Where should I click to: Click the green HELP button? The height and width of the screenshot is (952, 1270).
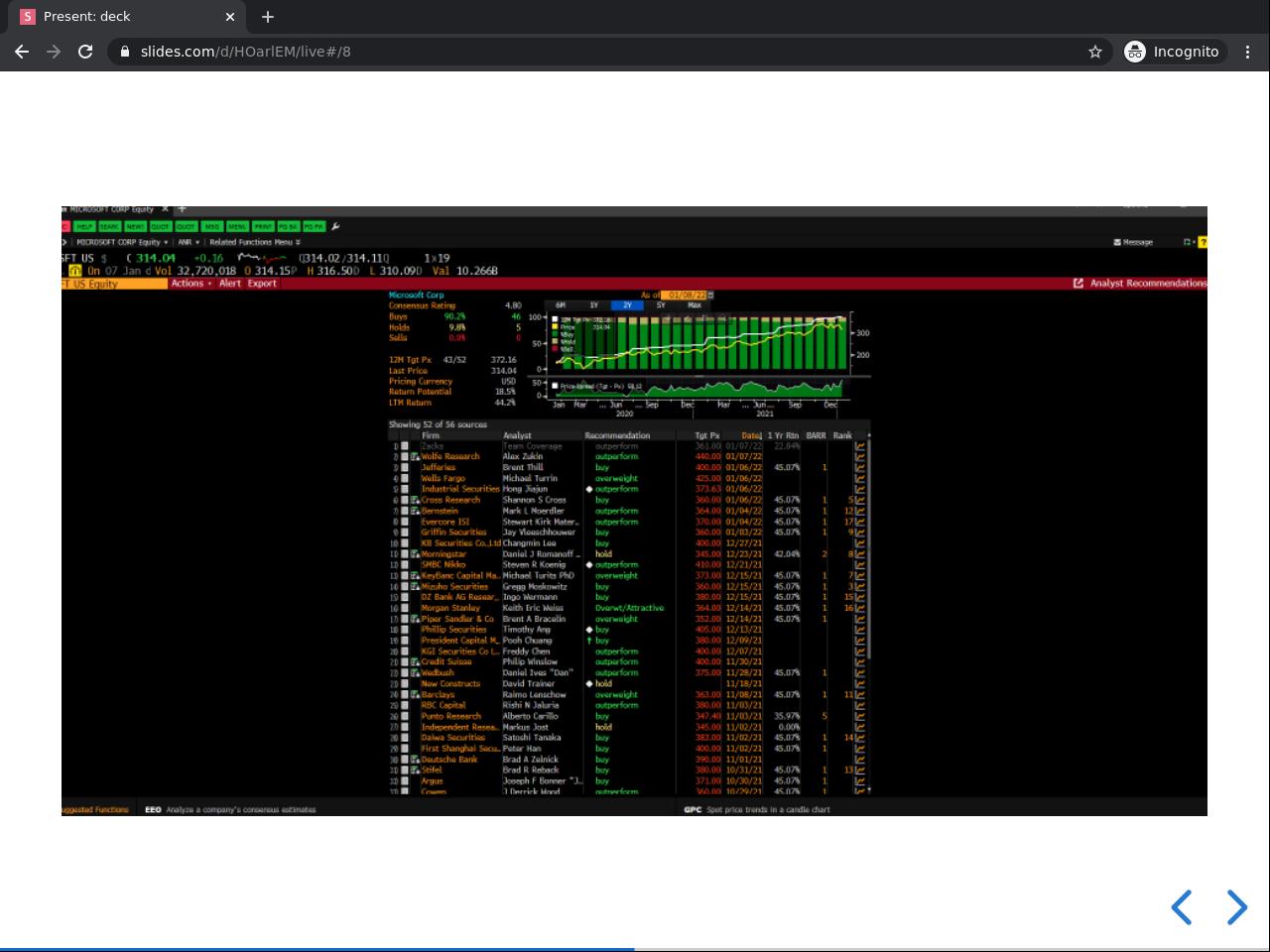(x=84, y=226)
